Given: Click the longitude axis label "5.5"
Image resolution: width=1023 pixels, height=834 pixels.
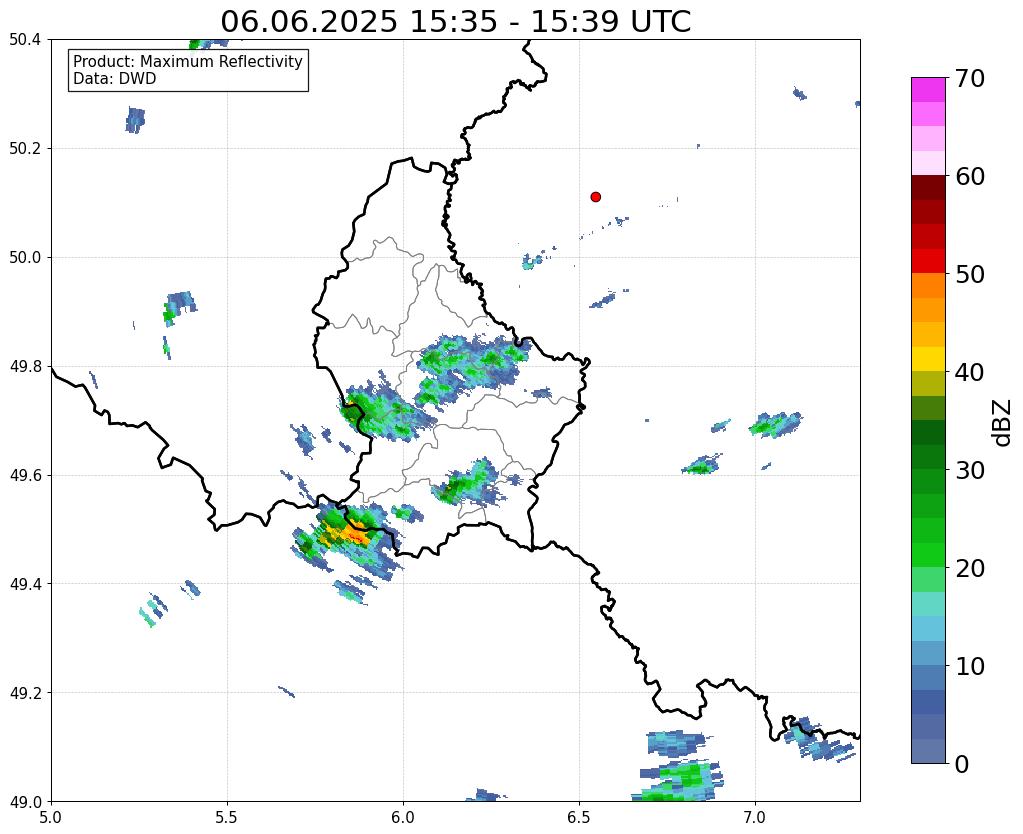Looking at the screenshot, I should [227, 817].
